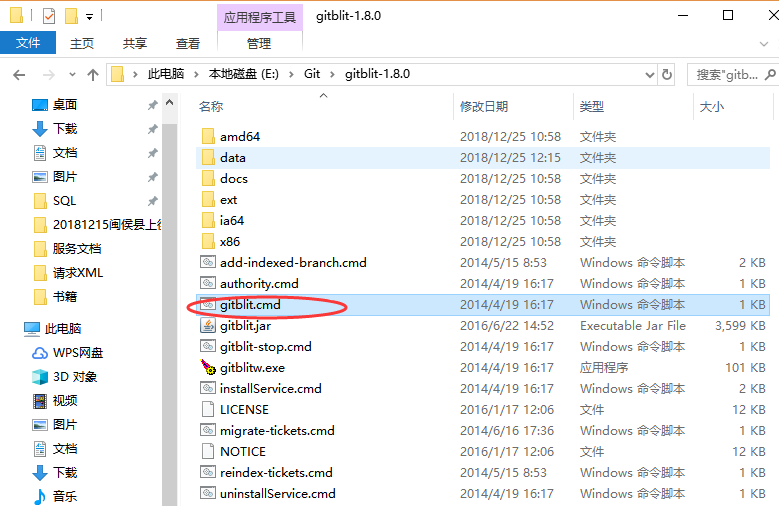
Task: Click the installService.cmd script icon
Action: (x=208, y=388)
